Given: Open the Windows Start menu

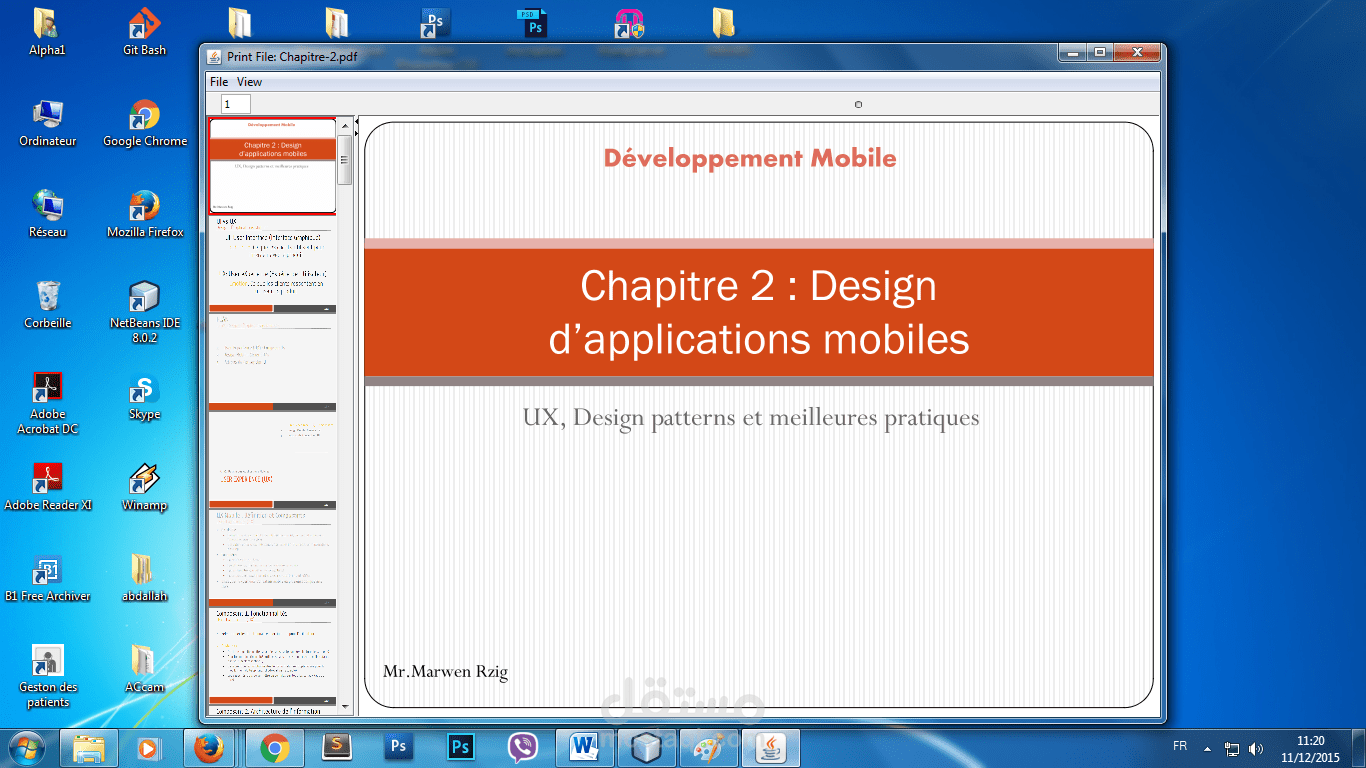Looking at the screenshot, I should [x=27, y=747].
